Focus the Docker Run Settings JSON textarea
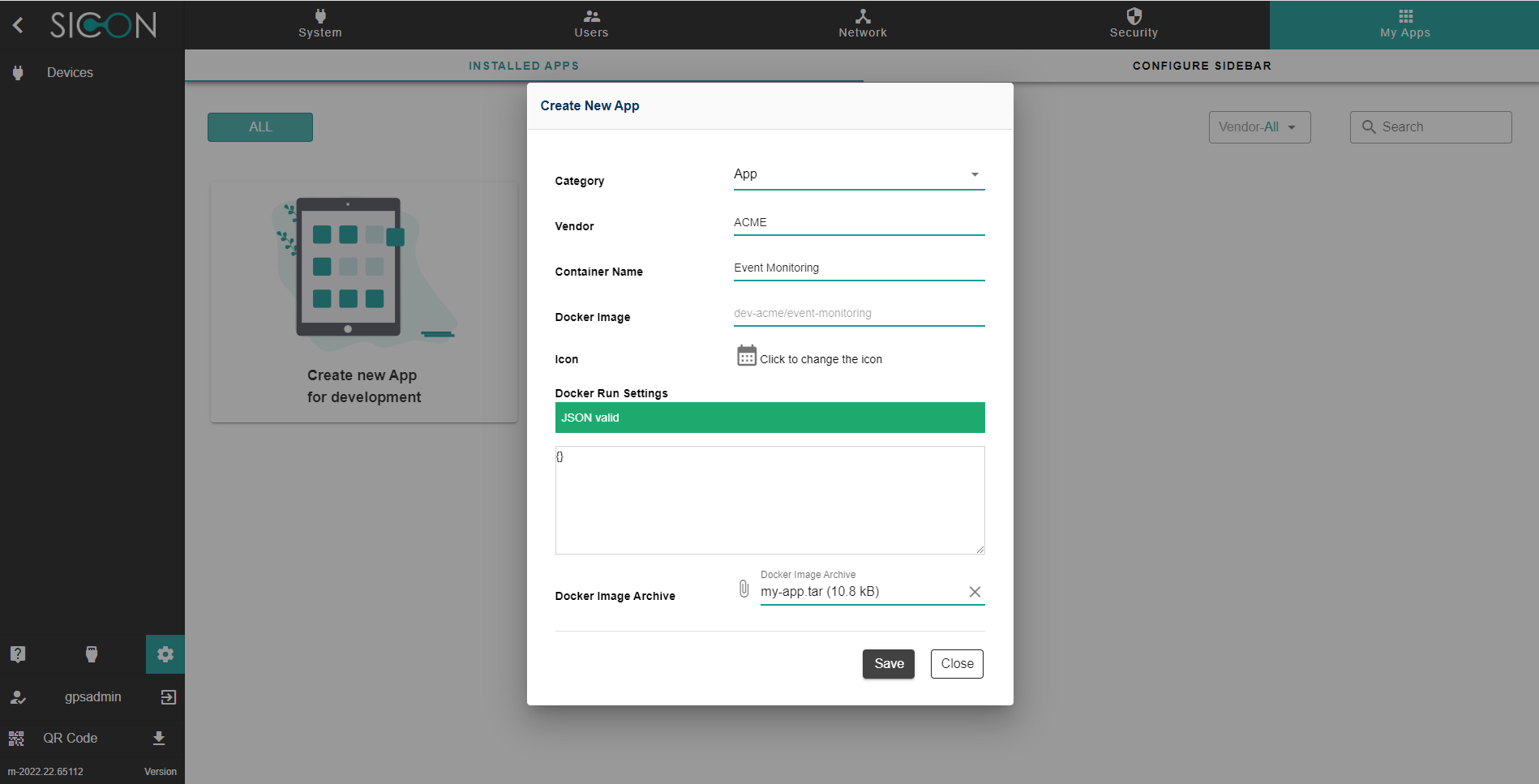The width and height of the screenshot is (1539, 784). [769, 500]
